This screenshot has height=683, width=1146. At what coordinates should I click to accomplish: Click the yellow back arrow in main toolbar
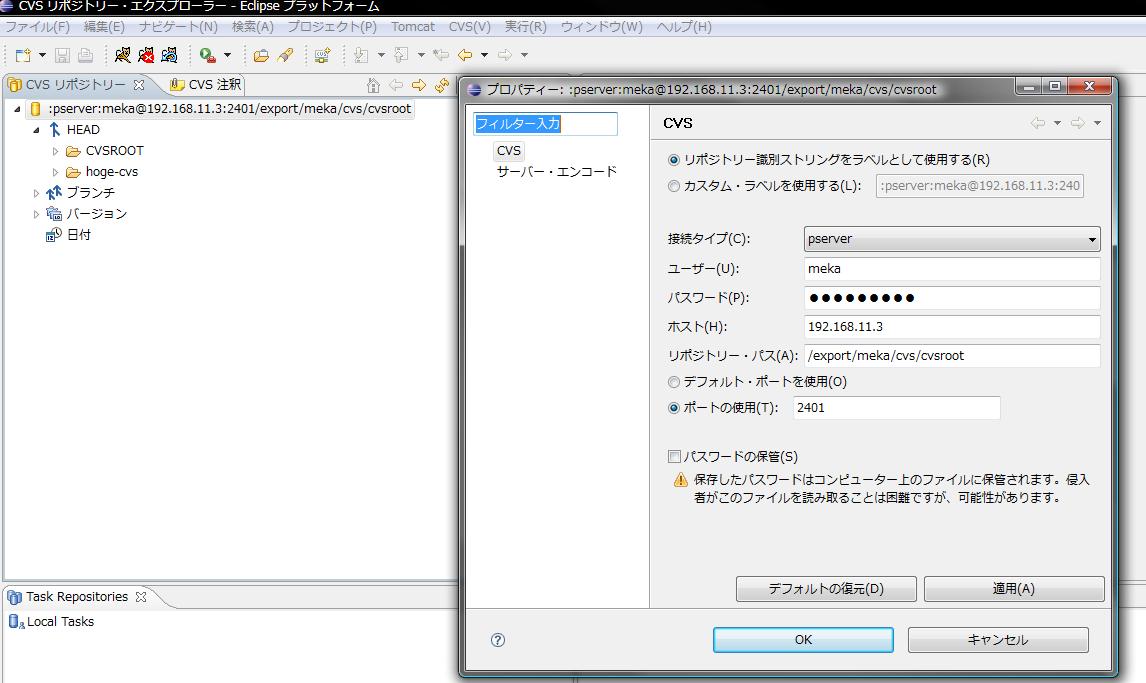tap(465, 56)
